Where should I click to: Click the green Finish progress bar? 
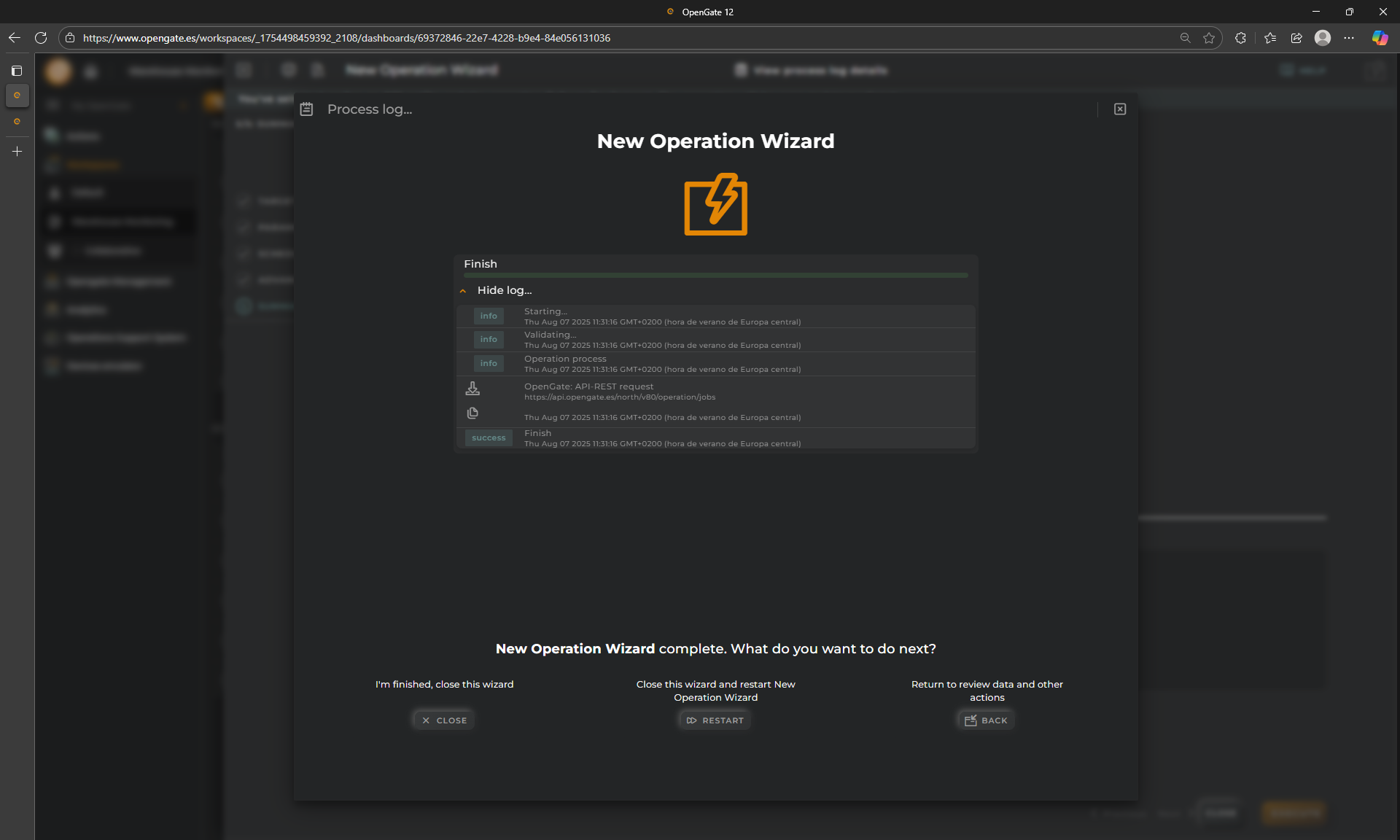click(715, 276)
